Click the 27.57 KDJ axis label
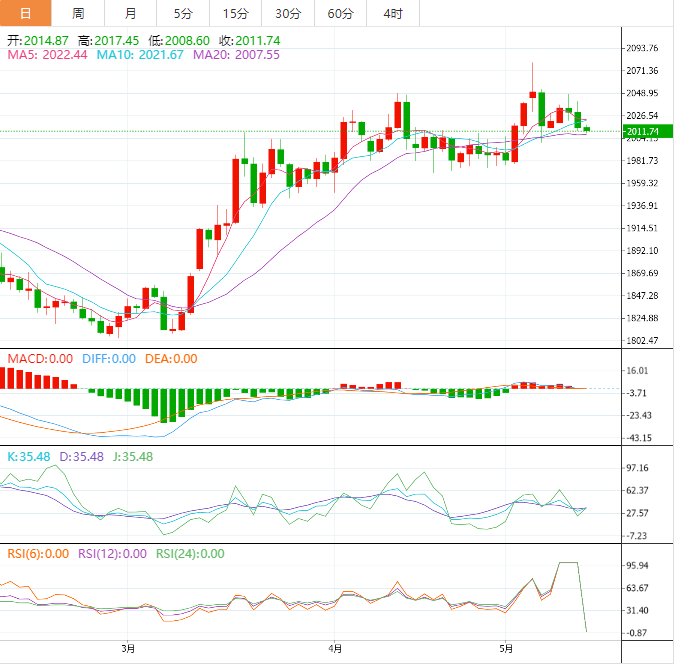Image resolution: width=674 pixels, height=670 pixels. pos(637,513)
